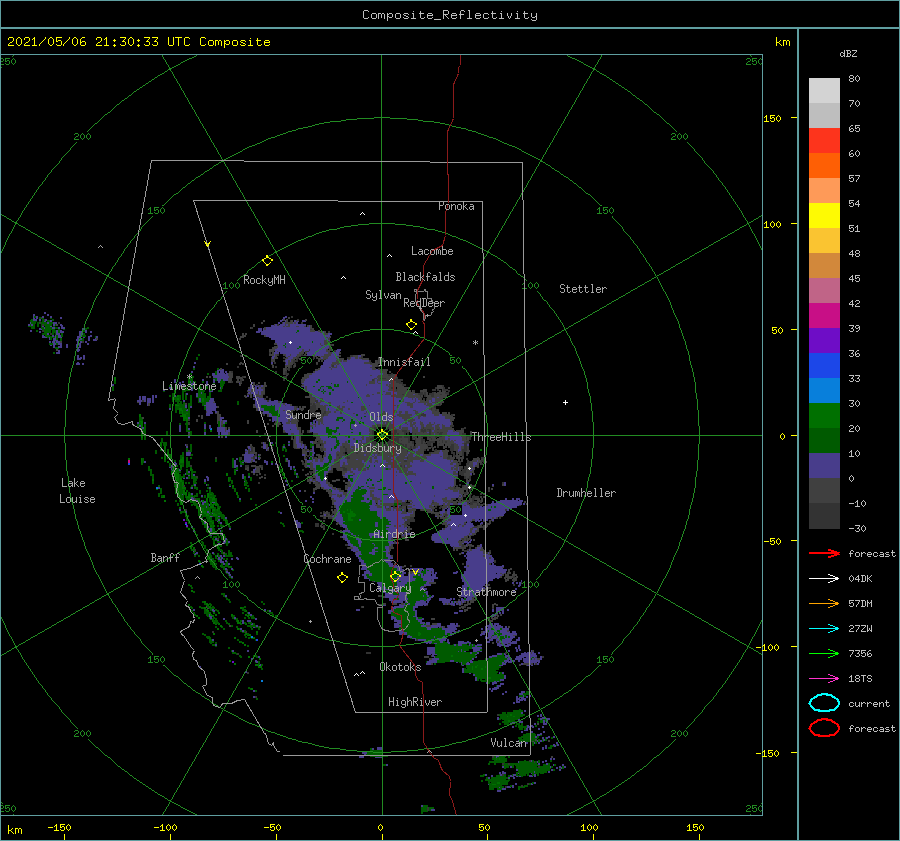Viewport: 900px width, 841px height.
Task: Click the Sundre town label
Action: [x=303, y=414]
